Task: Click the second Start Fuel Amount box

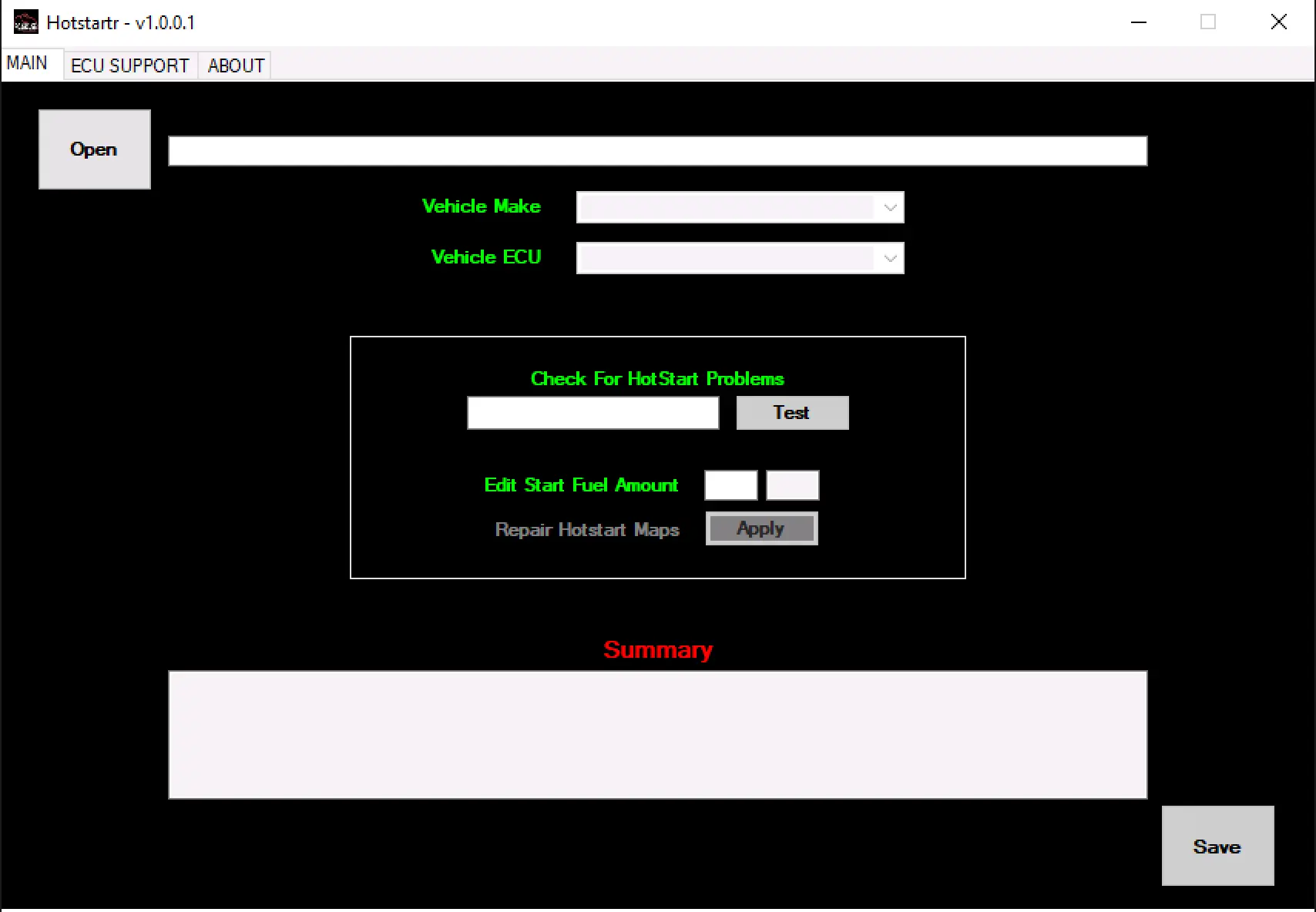Action: point(792,484)
